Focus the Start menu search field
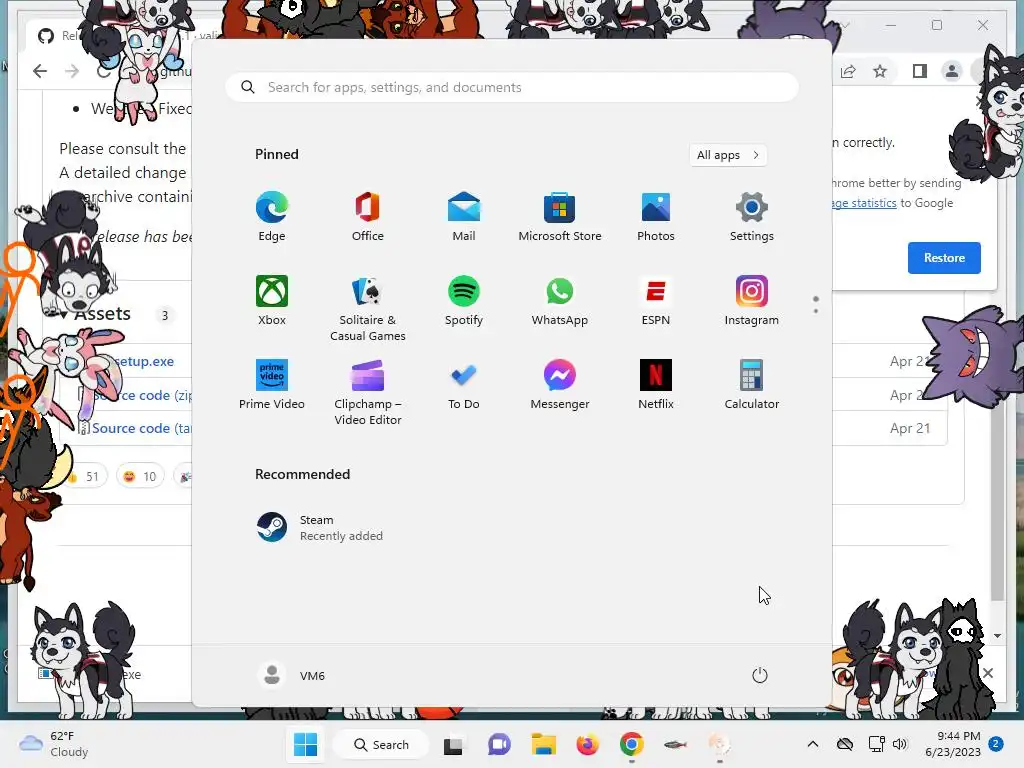This screenshot has height=768, width=1024. [x=512, y=88]
